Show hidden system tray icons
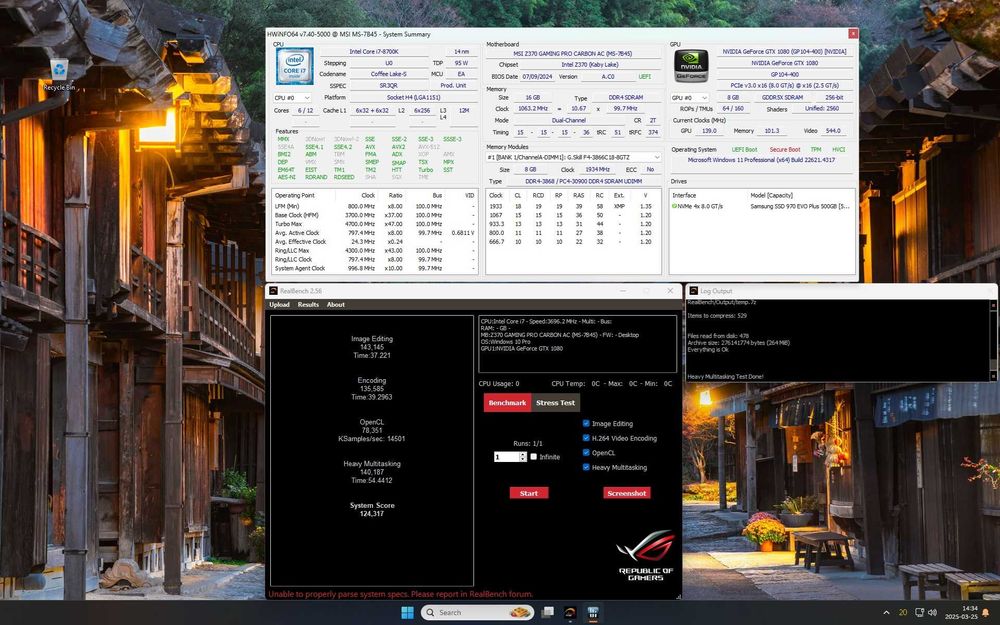The width and height of the screenshot is (1000, 625). (886, 612)
